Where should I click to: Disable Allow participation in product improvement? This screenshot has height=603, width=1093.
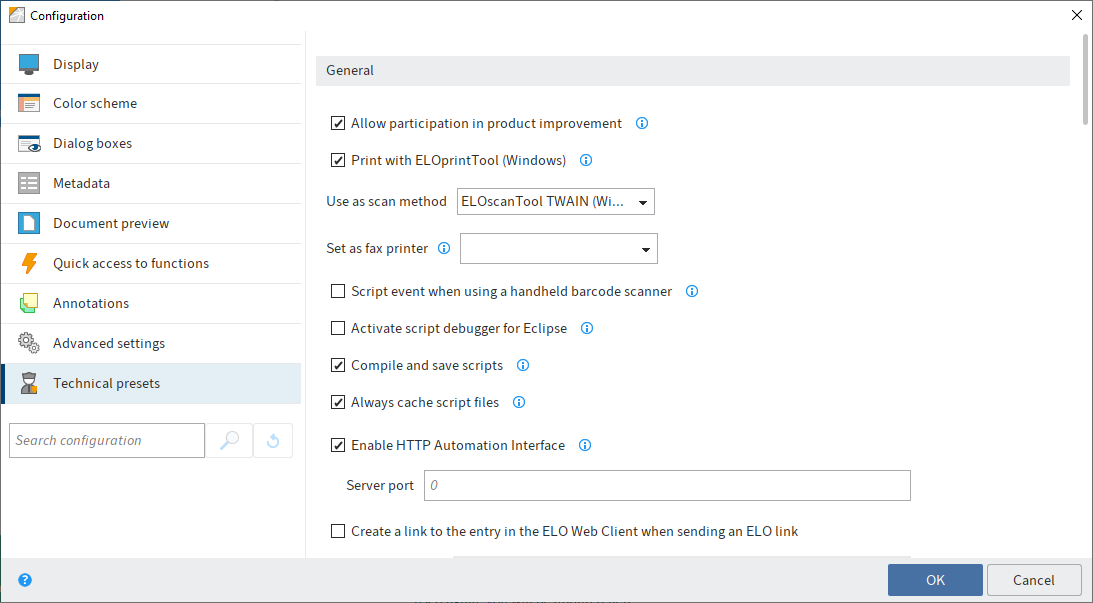pos(338,124)
